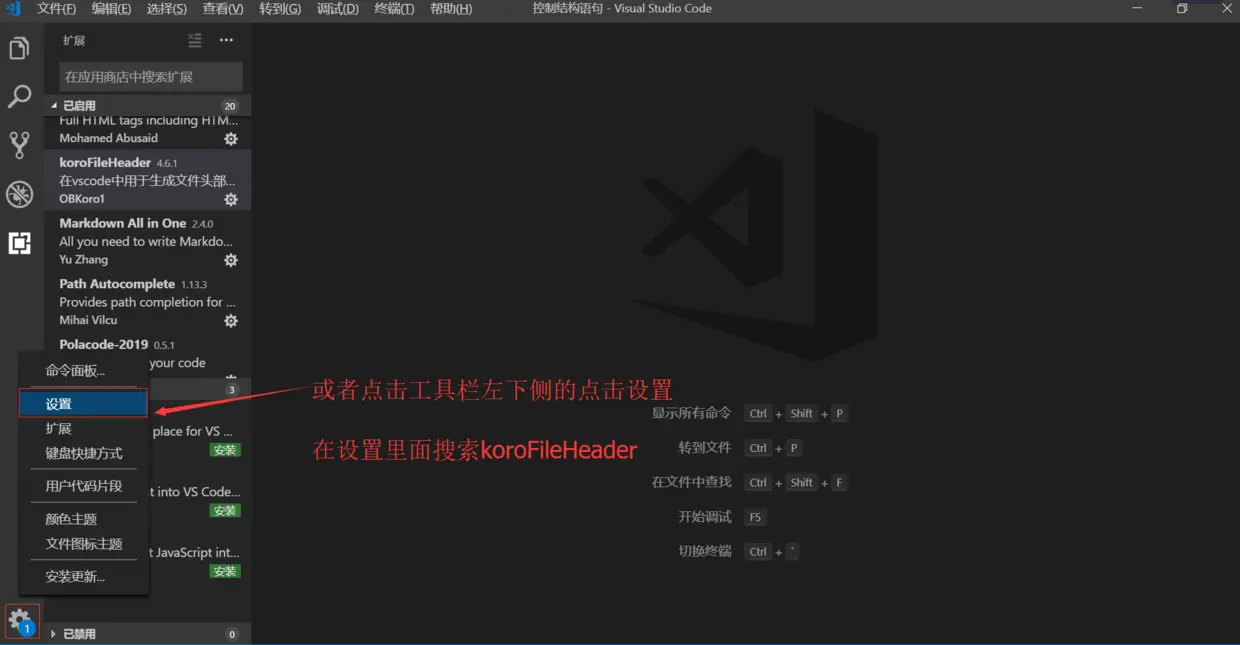
Task: Click 安装 for the 'JavaScript int' extension
Action: pos(225,572)
